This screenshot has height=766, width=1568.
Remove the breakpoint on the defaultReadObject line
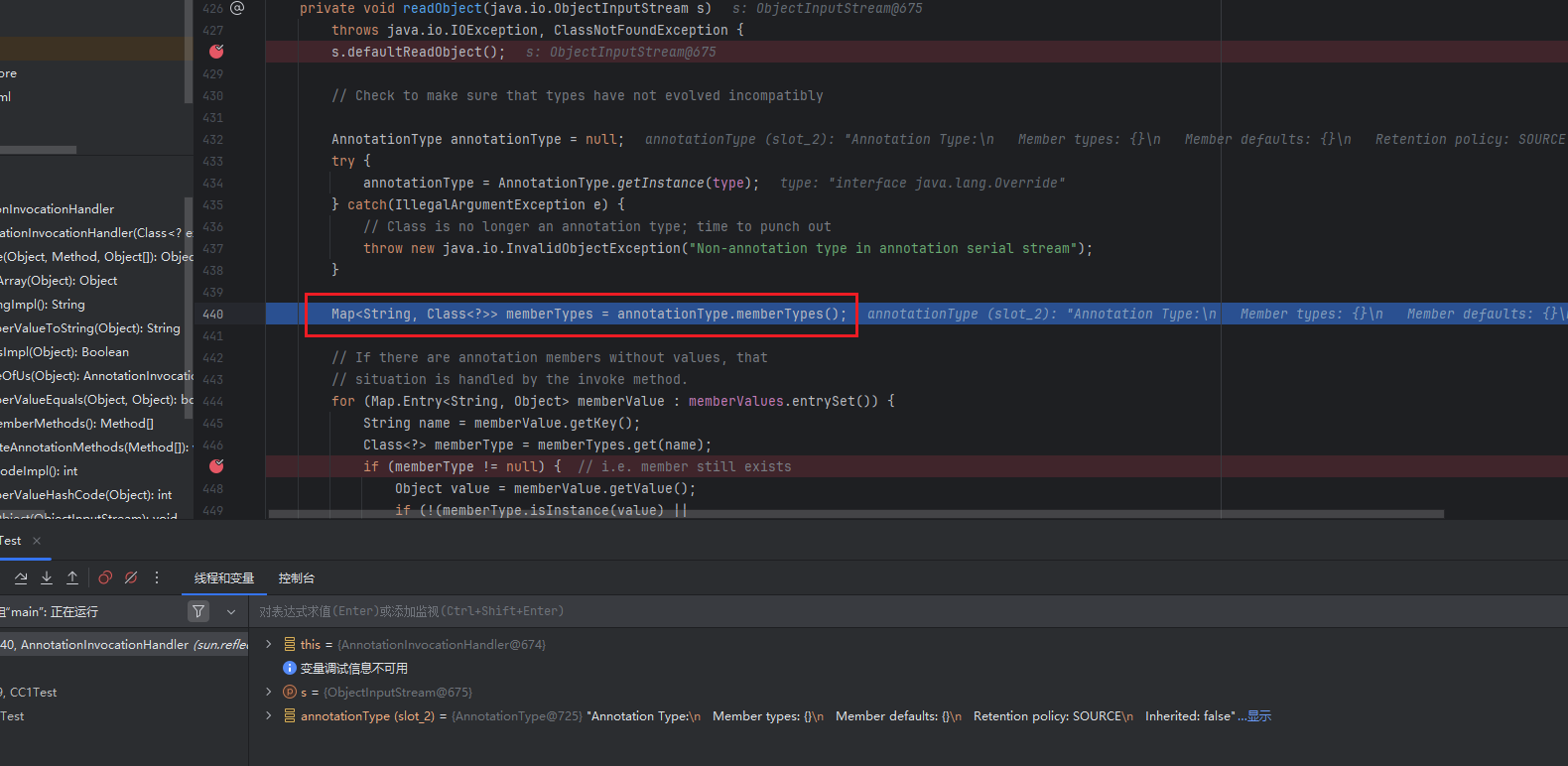(x=216, y=52)
